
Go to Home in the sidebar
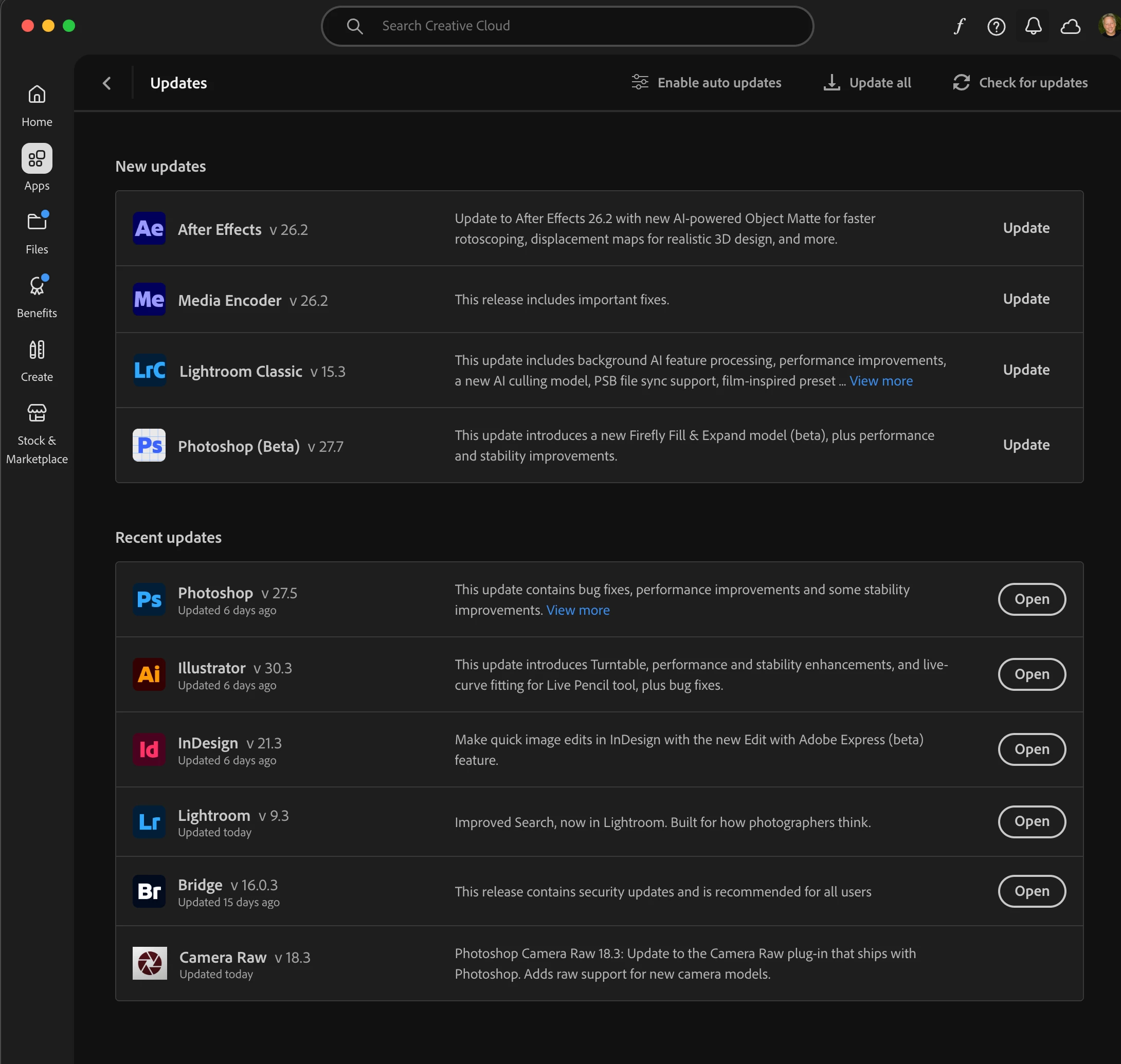point(37,105)
